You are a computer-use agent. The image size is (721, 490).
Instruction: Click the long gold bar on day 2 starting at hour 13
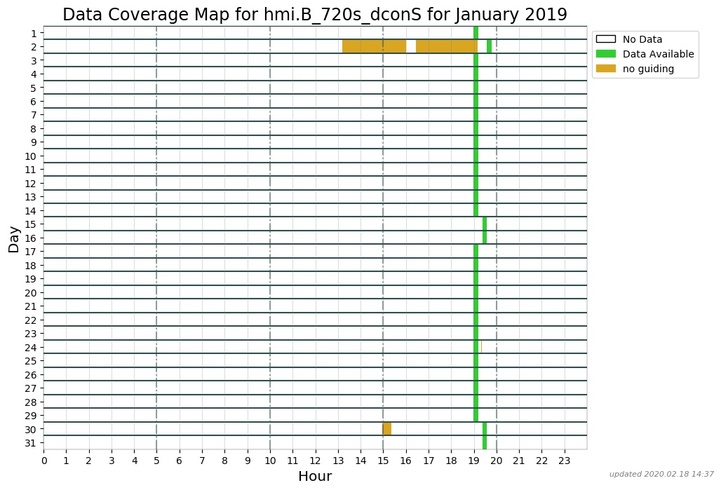(x=374, y=46)
